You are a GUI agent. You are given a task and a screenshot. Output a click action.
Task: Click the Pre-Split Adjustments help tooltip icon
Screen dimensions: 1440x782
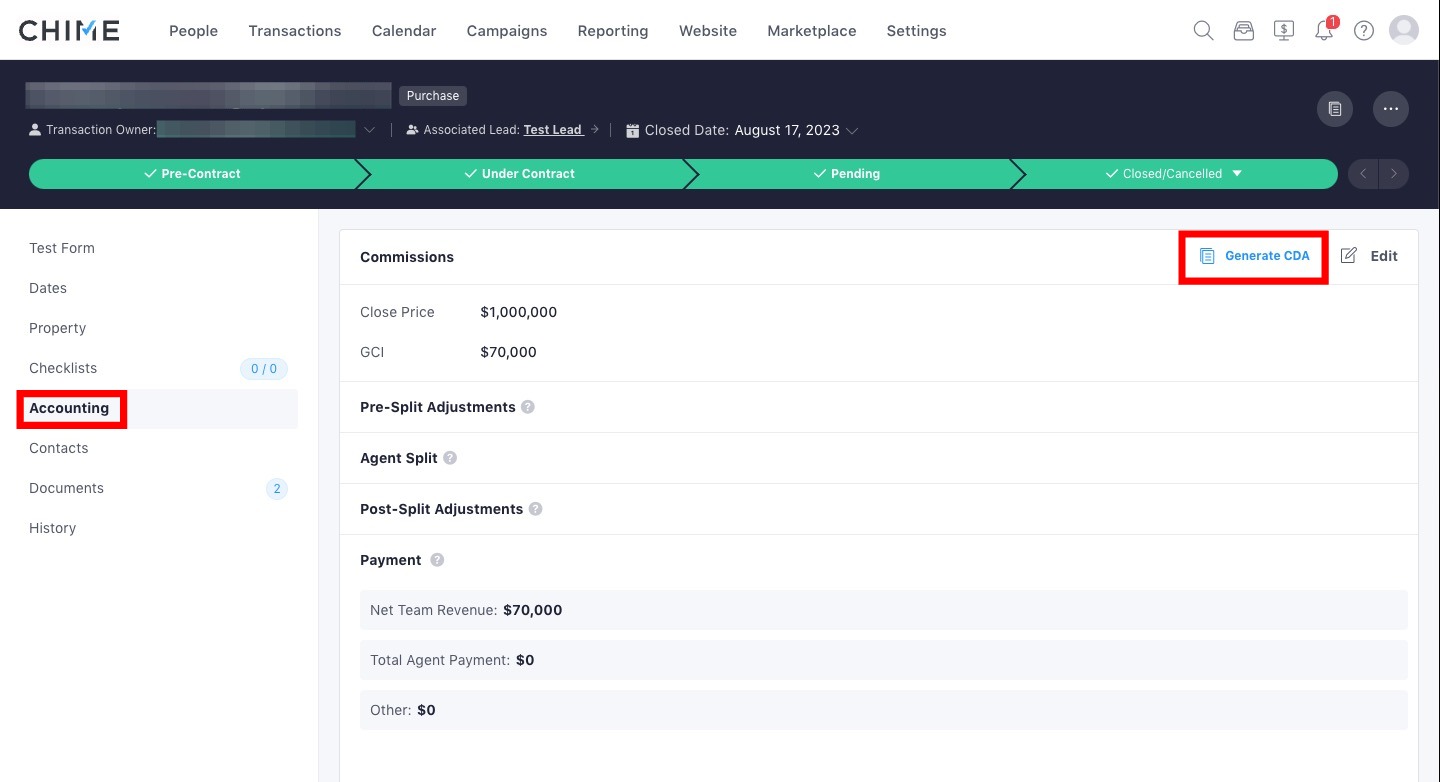click(x=528, y=407)
